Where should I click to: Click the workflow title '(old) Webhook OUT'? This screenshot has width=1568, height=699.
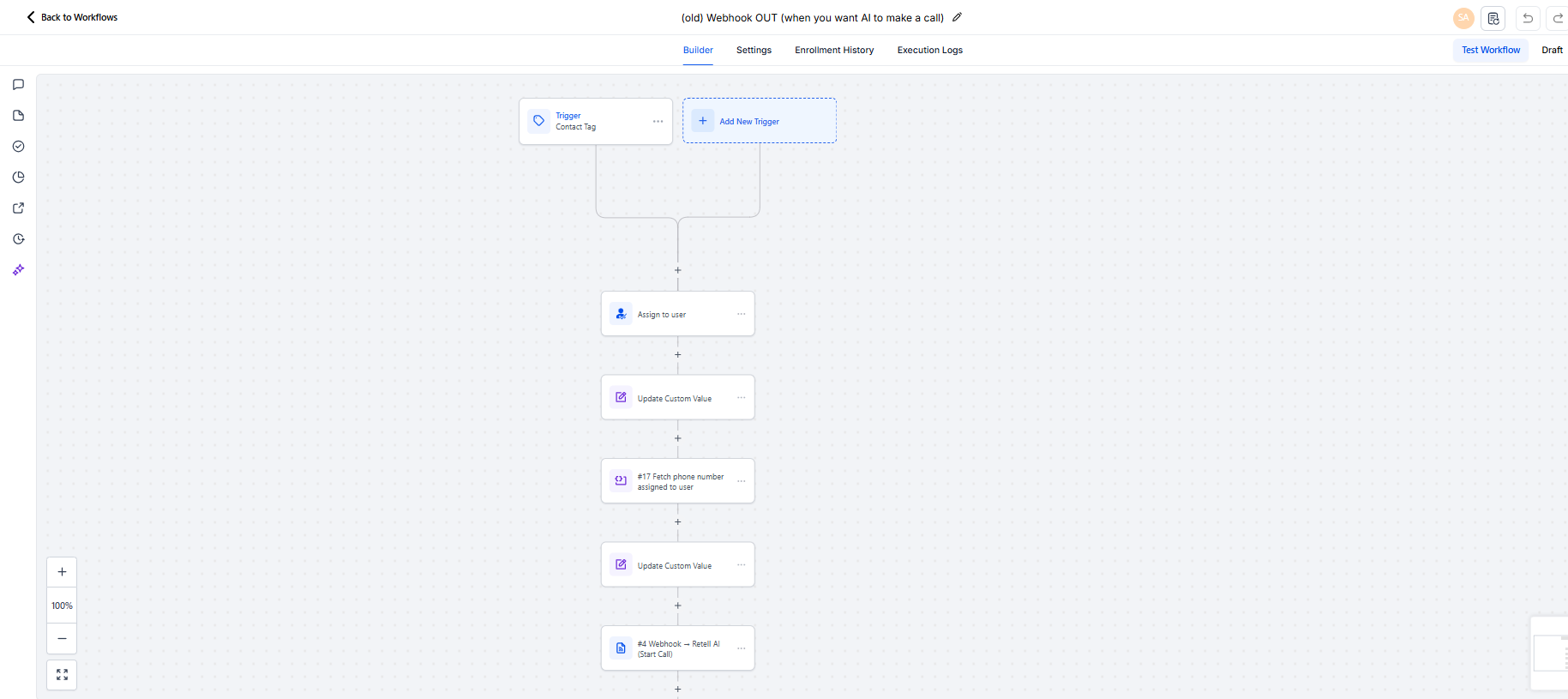pyautogui.click(x=813, y=18)
